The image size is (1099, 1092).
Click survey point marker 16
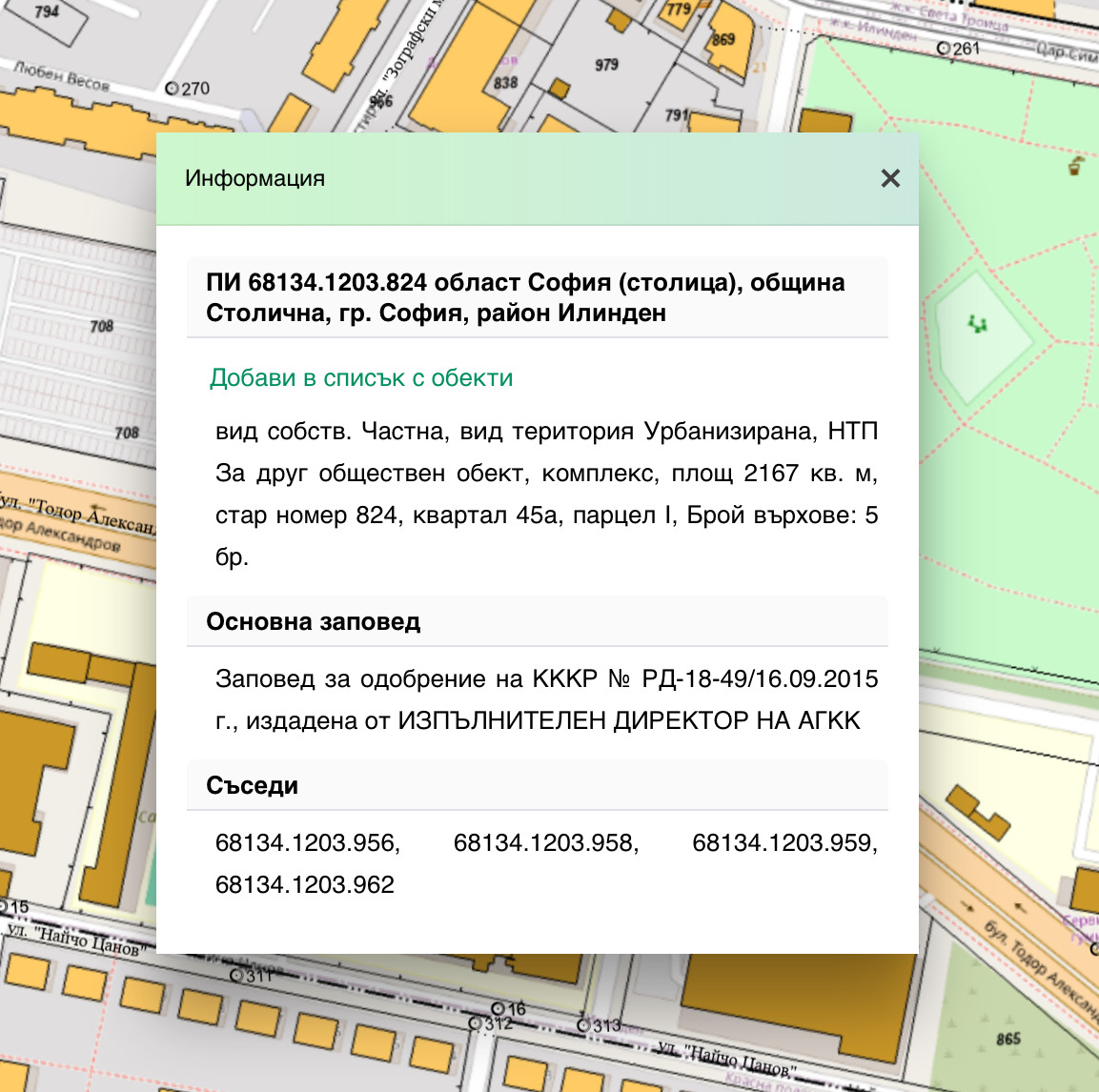[498, 1008]
